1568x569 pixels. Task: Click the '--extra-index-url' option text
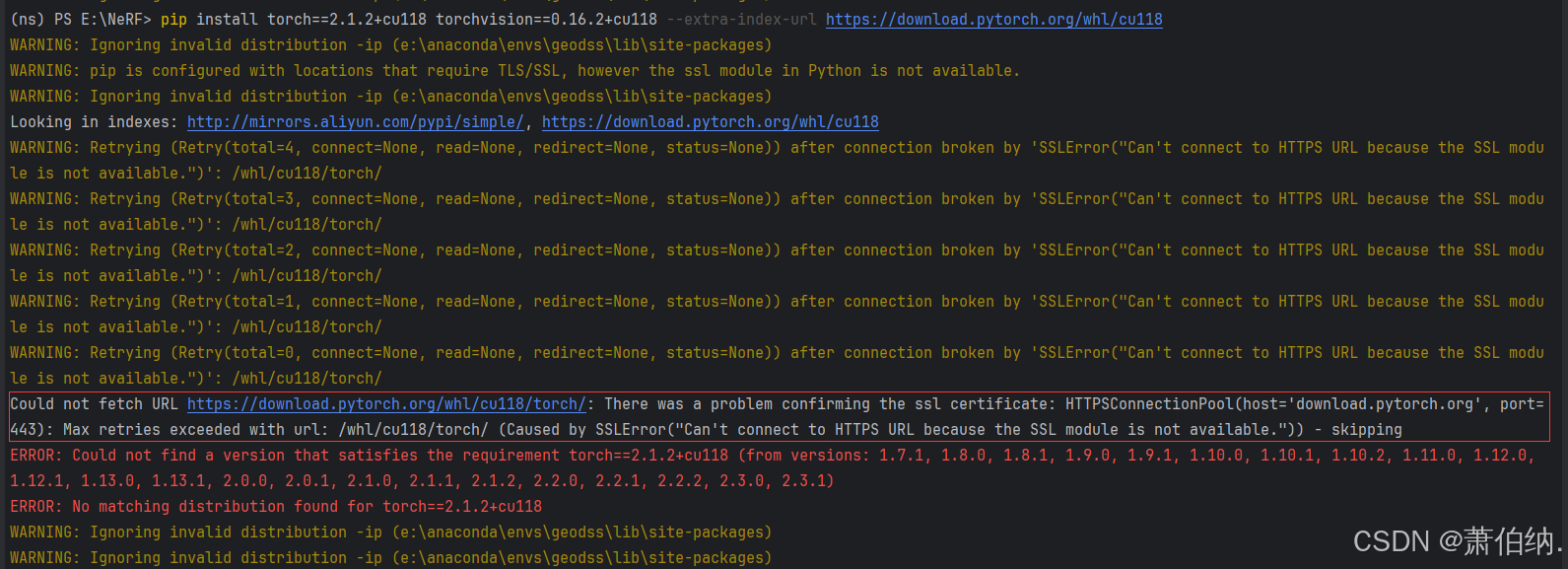pos(741,20)
